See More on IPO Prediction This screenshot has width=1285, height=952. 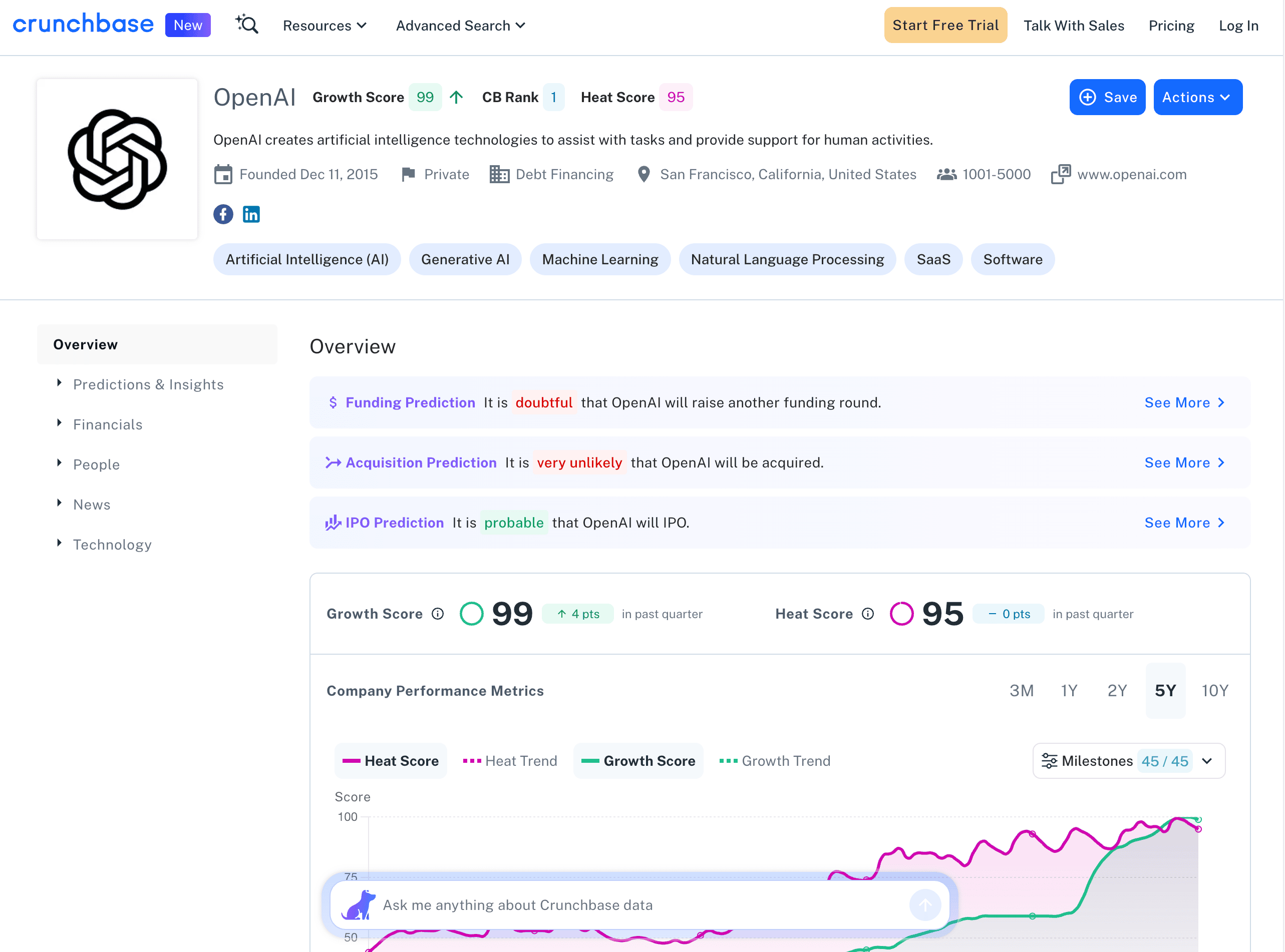(1183, 523)
